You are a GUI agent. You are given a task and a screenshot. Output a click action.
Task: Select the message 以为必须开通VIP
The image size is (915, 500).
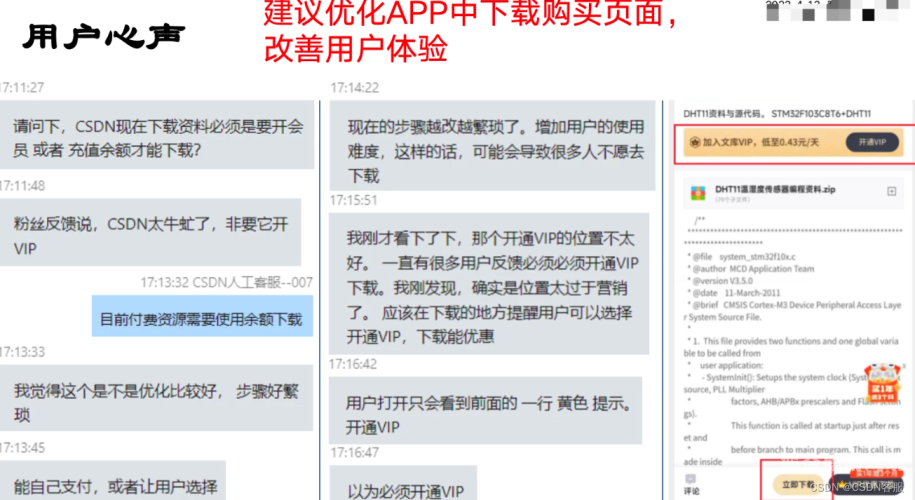pyautogui.click(x=403, y=483)
